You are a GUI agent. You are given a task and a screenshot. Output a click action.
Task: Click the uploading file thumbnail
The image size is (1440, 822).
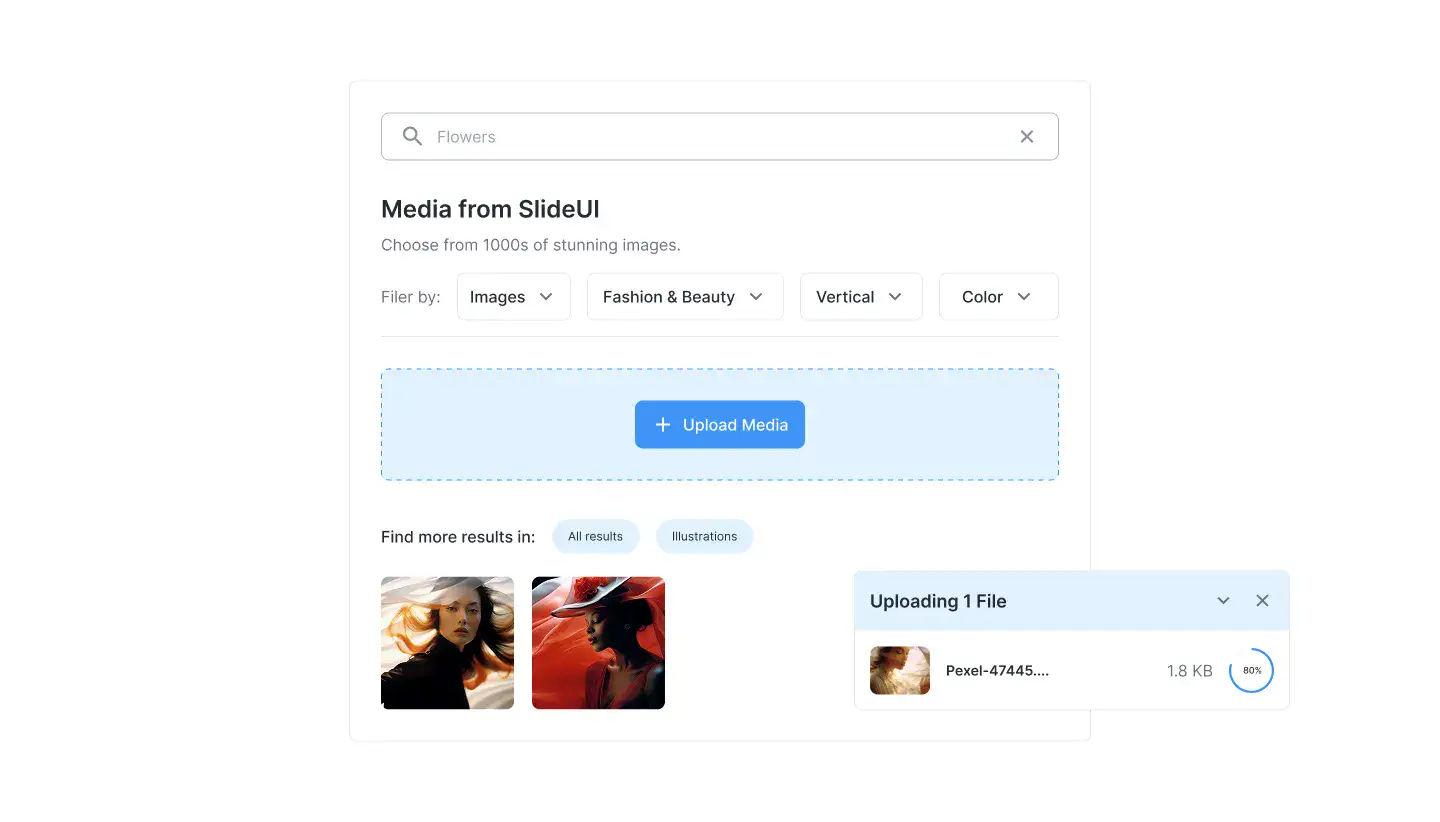point(900,671)
